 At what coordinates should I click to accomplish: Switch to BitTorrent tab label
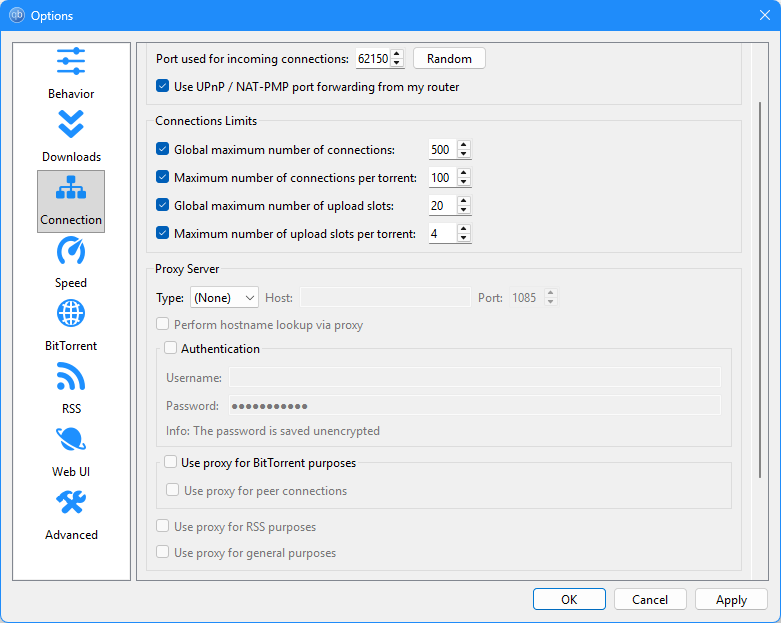coord(71,346)
